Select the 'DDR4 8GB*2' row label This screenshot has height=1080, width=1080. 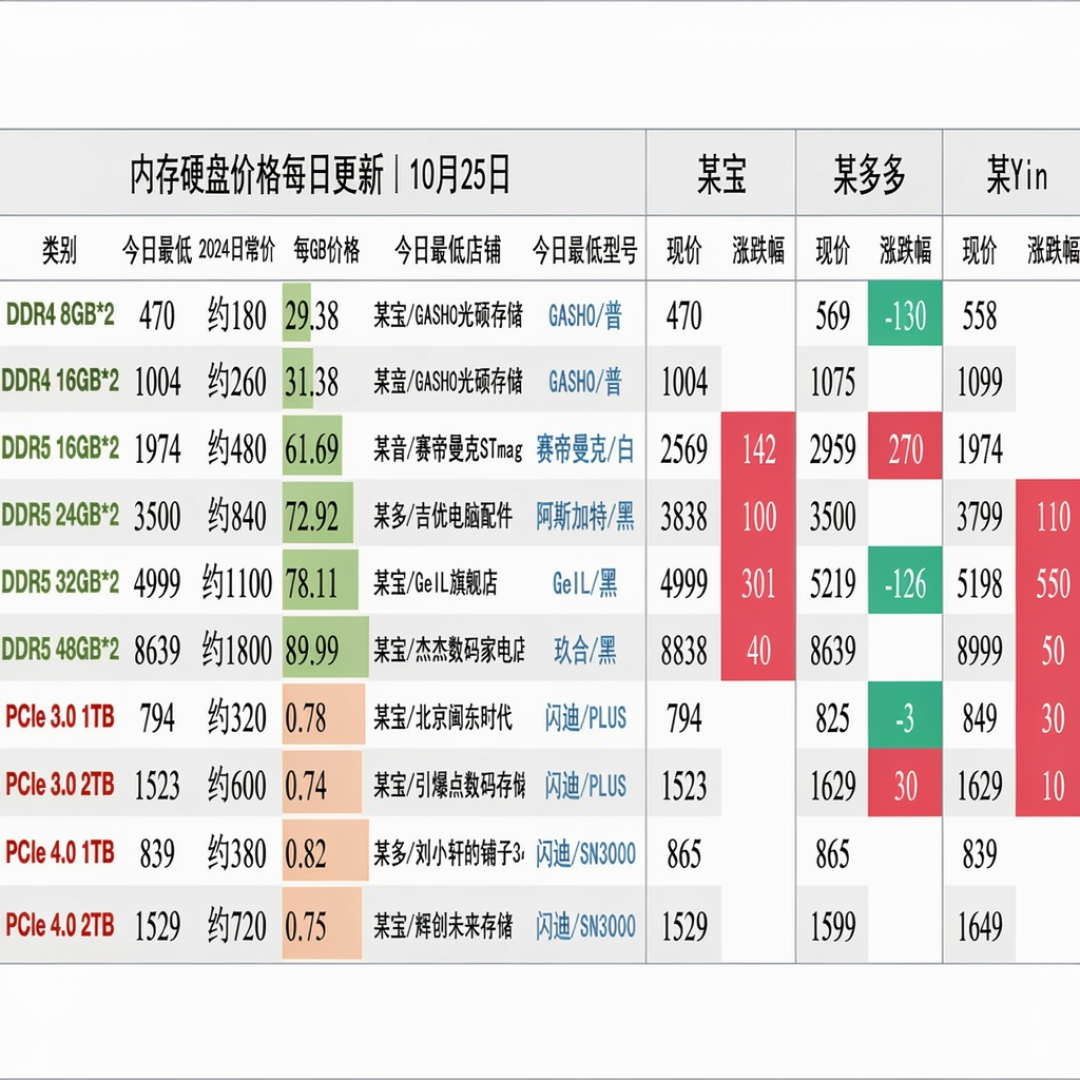61,315
